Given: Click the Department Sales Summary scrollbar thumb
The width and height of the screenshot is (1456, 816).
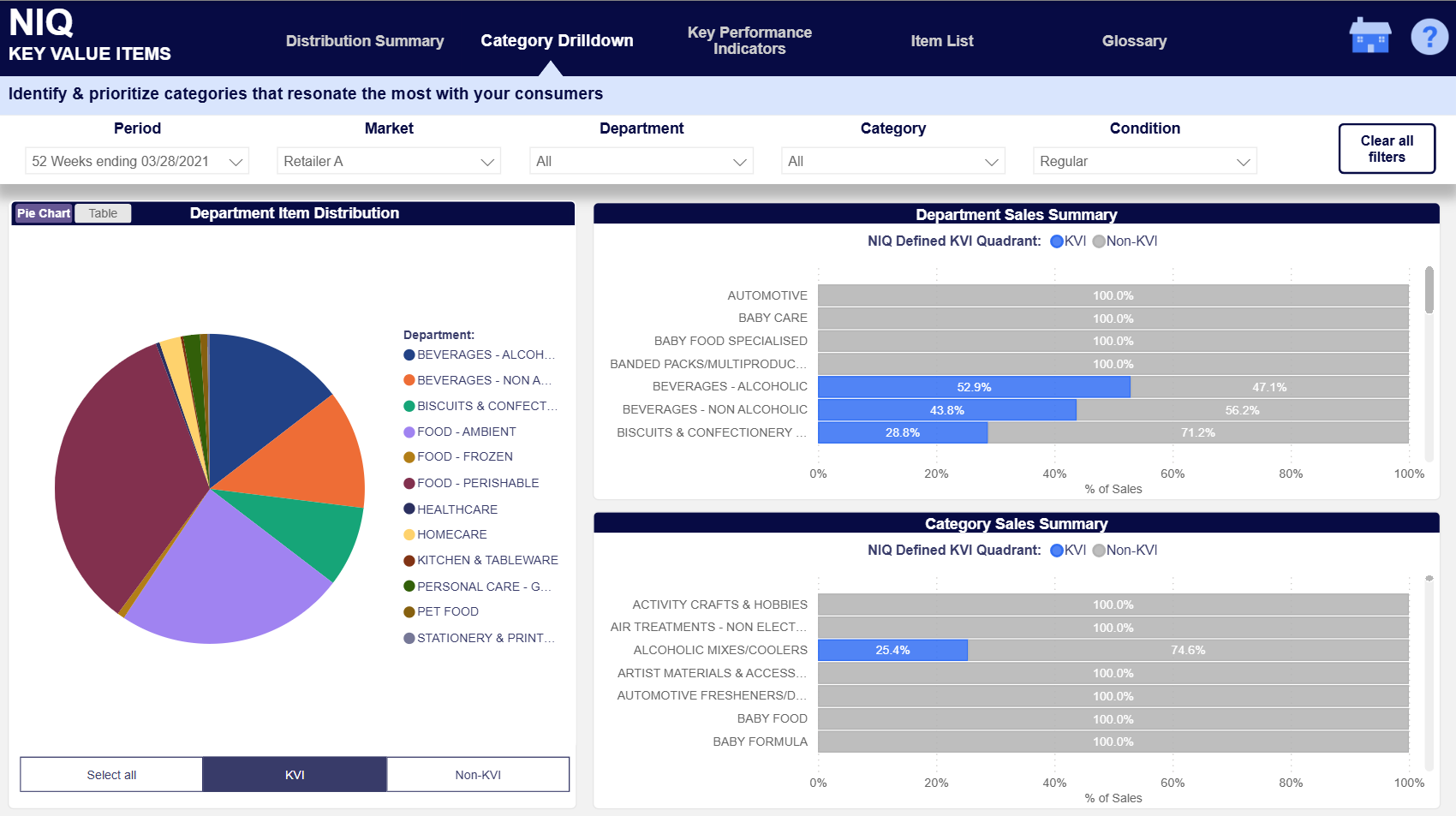Looking at the screenshot, I should pos(1429,290).
